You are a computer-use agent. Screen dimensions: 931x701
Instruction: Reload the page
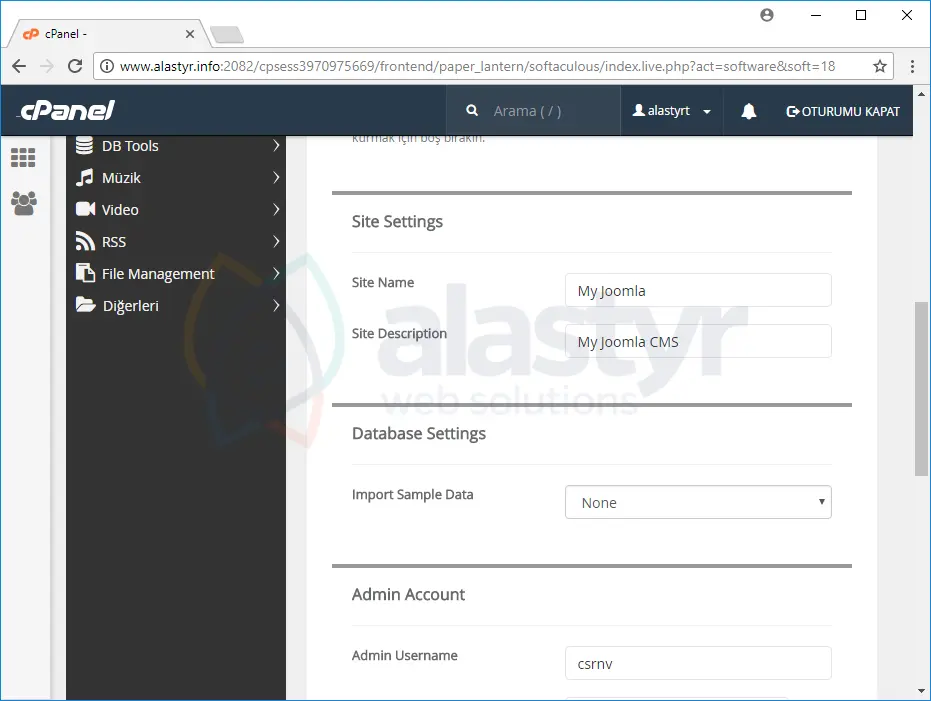pyautogui.click(x=75, y=66)
